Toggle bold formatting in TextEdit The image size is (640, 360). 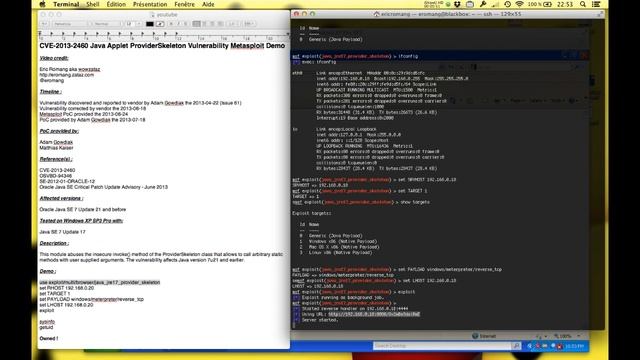171,24
